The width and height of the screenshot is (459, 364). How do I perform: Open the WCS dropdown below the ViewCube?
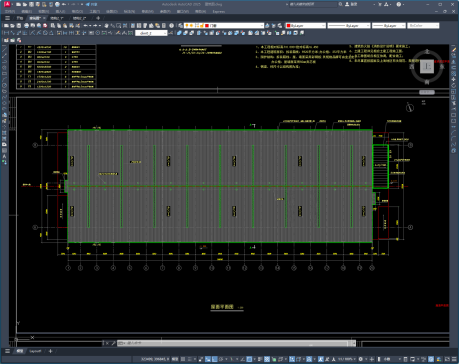[427, 92]
